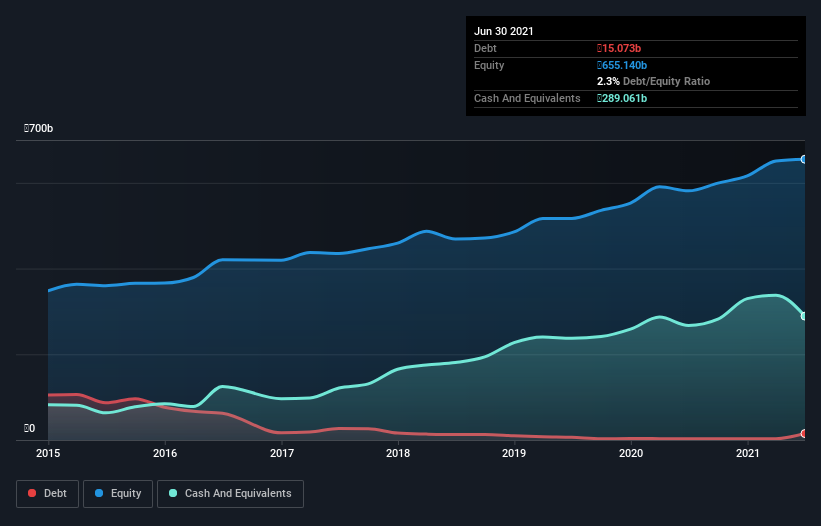The width and height of the screenshot is (821, 526).
Task: Click the 2.3% Debt/Equity Ratio text
Action: pos(653,81)
